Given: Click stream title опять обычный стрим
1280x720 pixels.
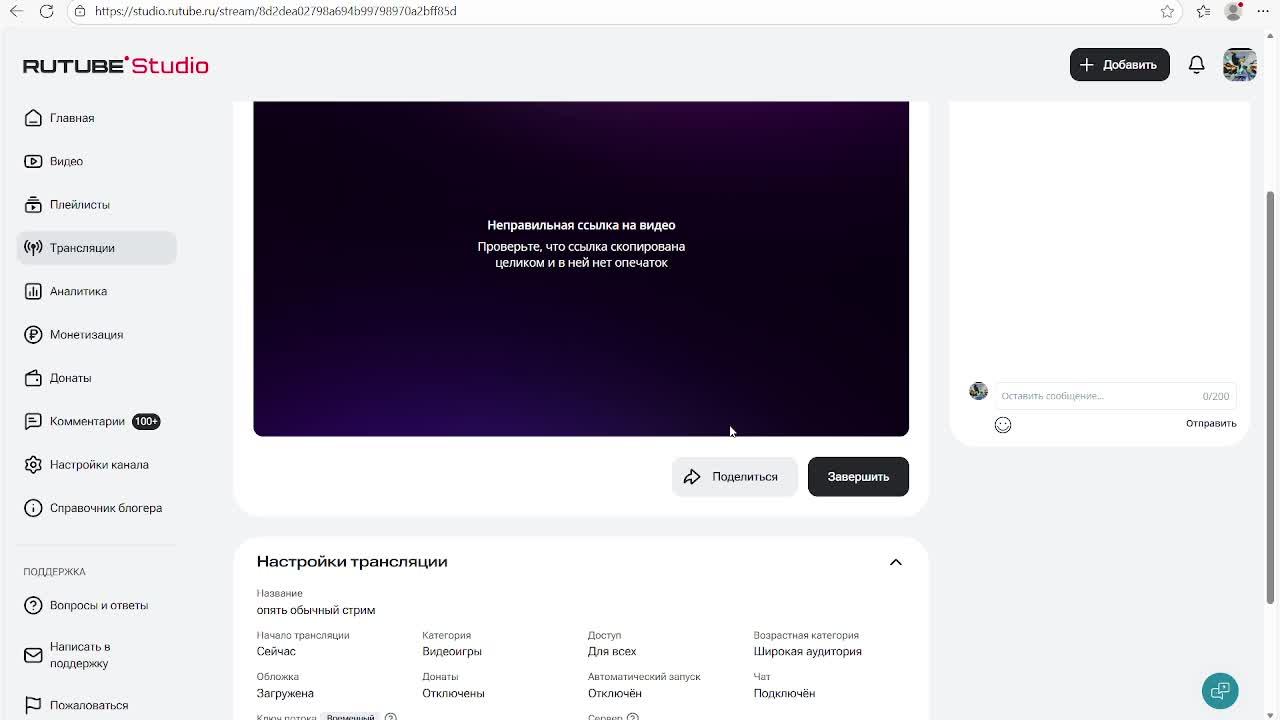Looking at the screenshot, I should tap(316, 610).
